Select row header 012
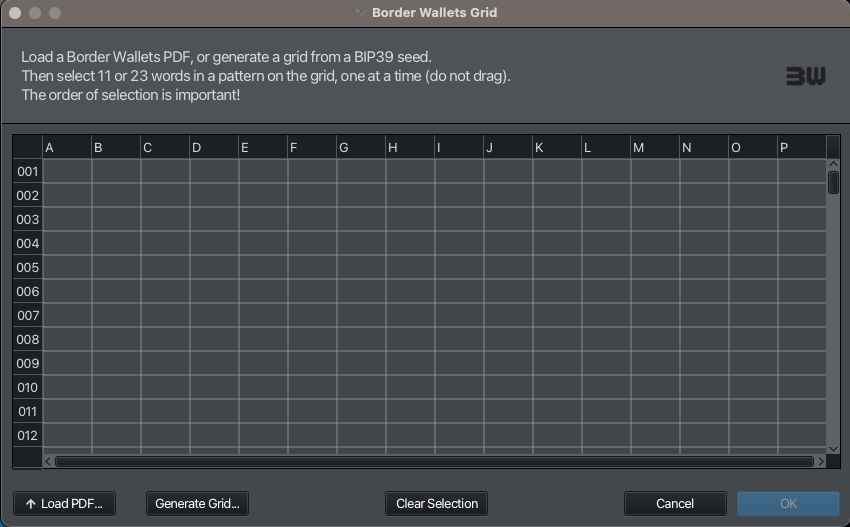 [x=28, y=435]
